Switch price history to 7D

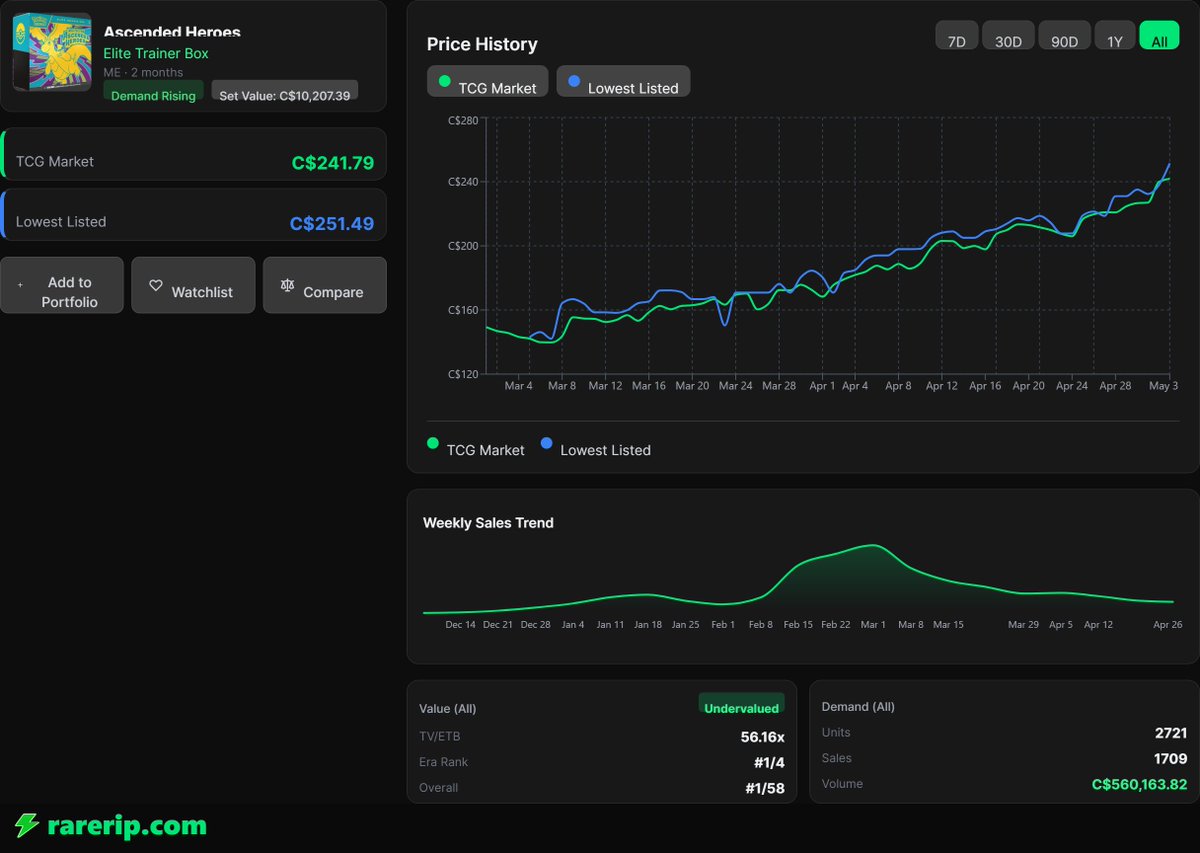[x=957, y=35]
